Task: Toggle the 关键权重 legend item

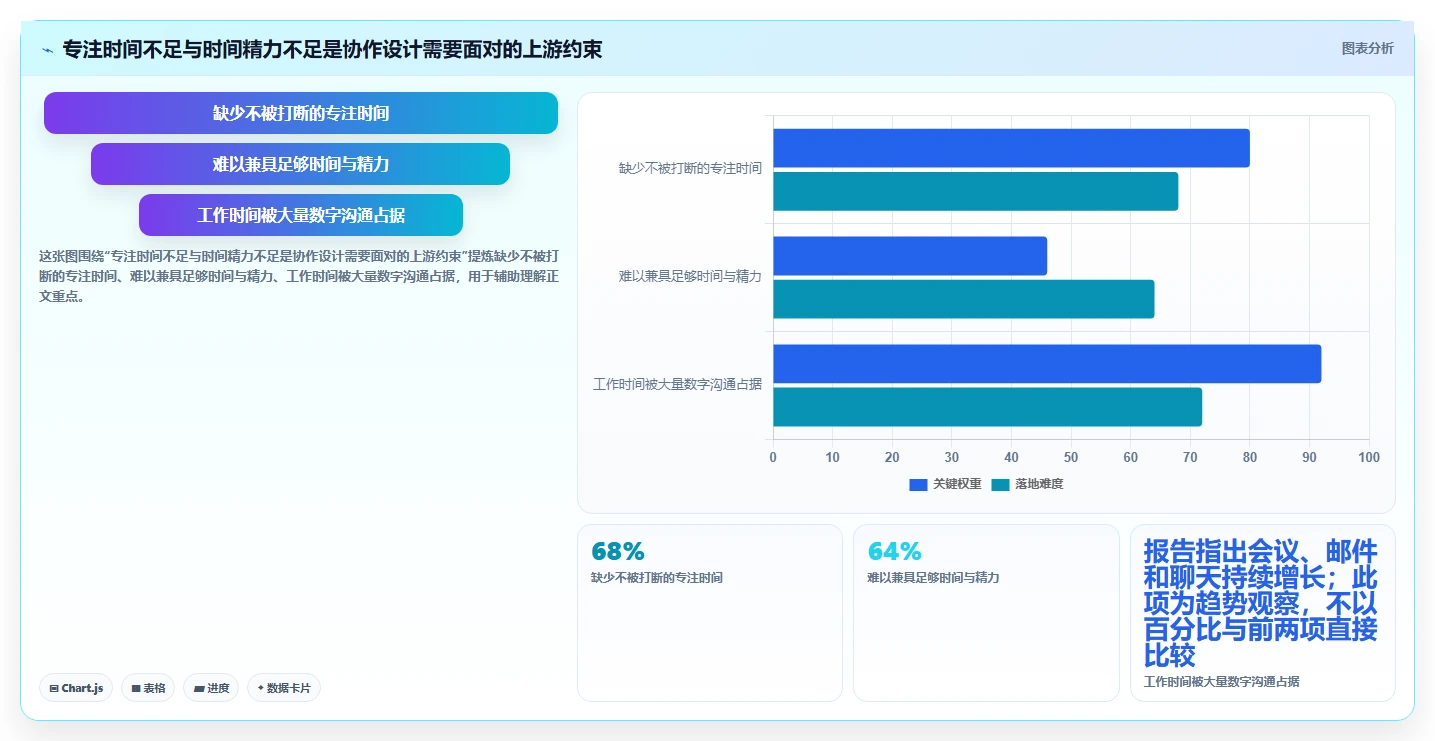Action: pyautogui.click(x=945, y=484)
